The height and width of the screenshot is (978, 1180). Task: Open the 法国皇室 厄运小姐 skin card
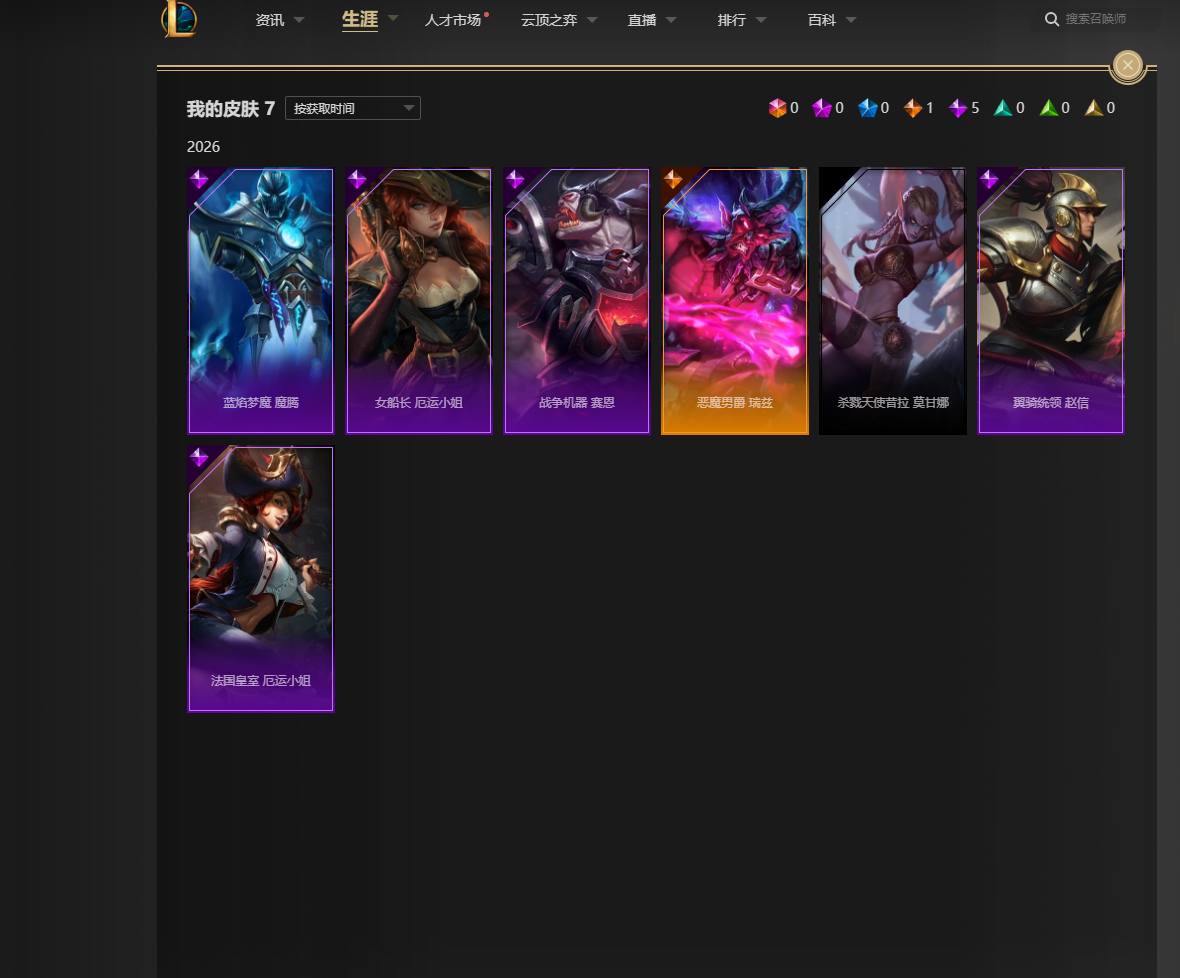click(x=260, y=579)
